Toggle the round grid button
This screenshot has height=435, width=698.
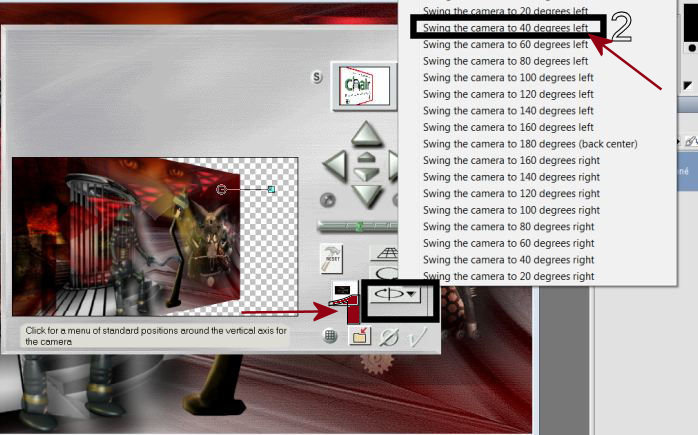click(330, 336)
